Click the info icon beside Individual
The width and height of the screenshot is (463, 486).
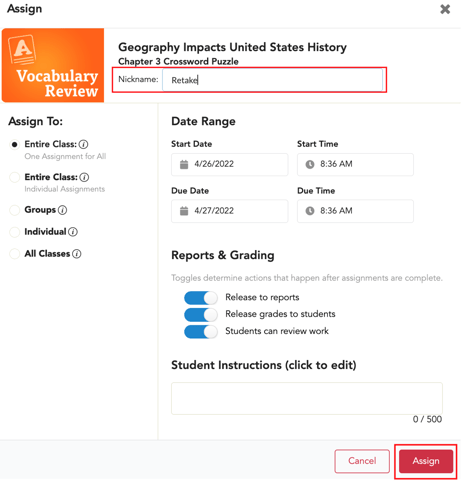[x=73, y=232]
